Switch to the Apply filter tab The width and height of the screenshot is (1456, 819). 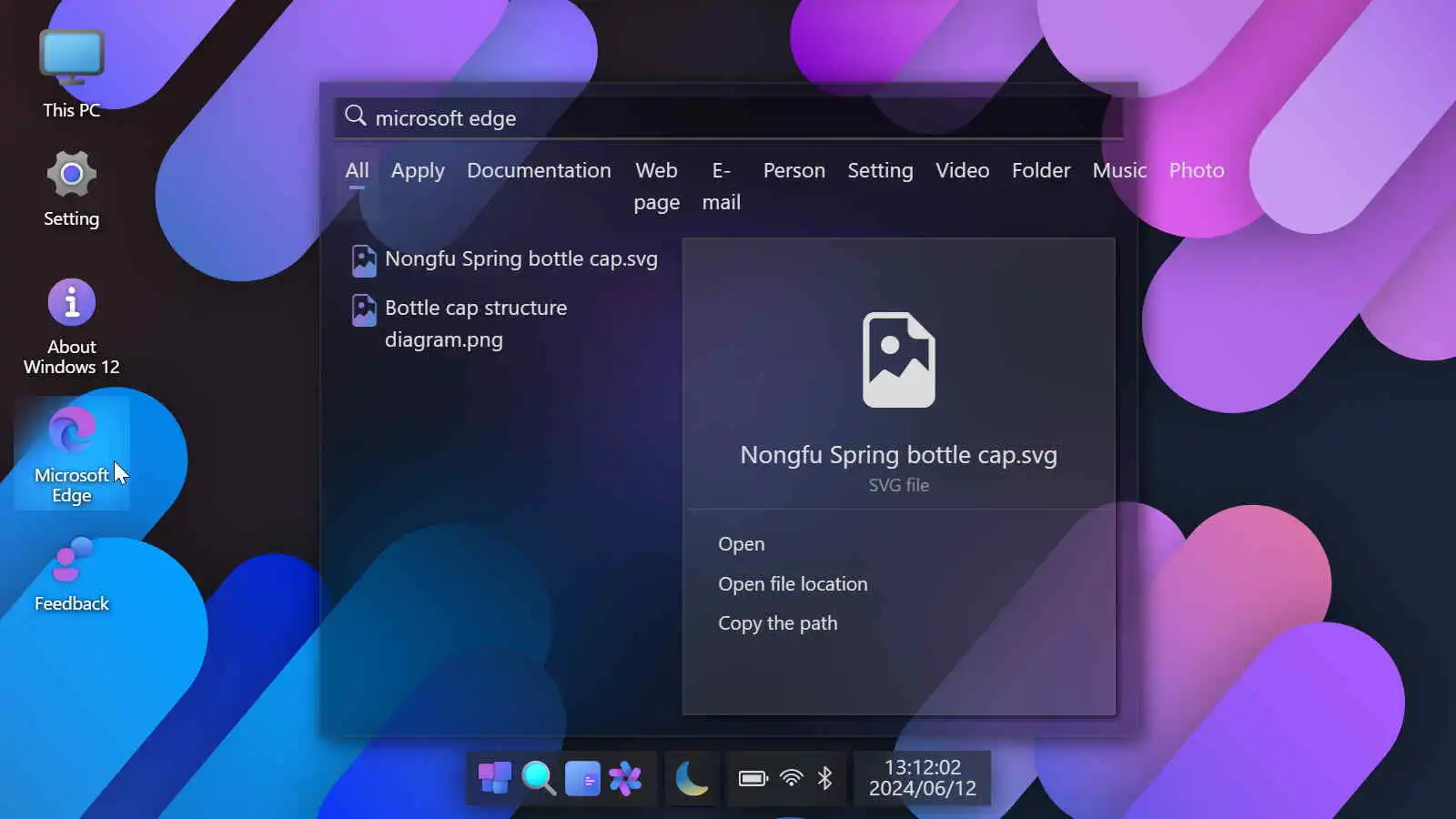point(418,171)
